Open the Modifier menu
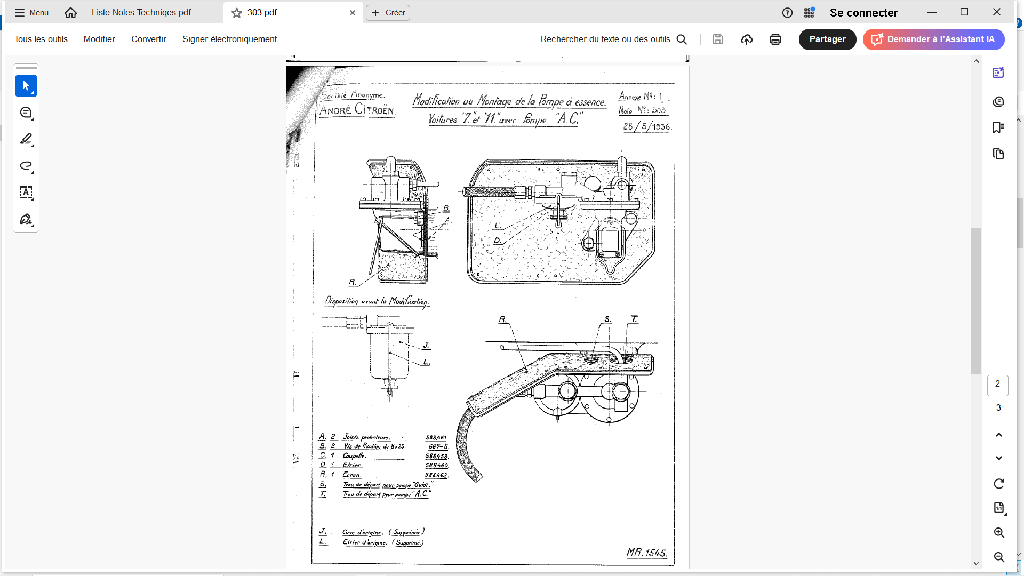The width and height of the screenshot is (1024, 576). click(99, 39)
